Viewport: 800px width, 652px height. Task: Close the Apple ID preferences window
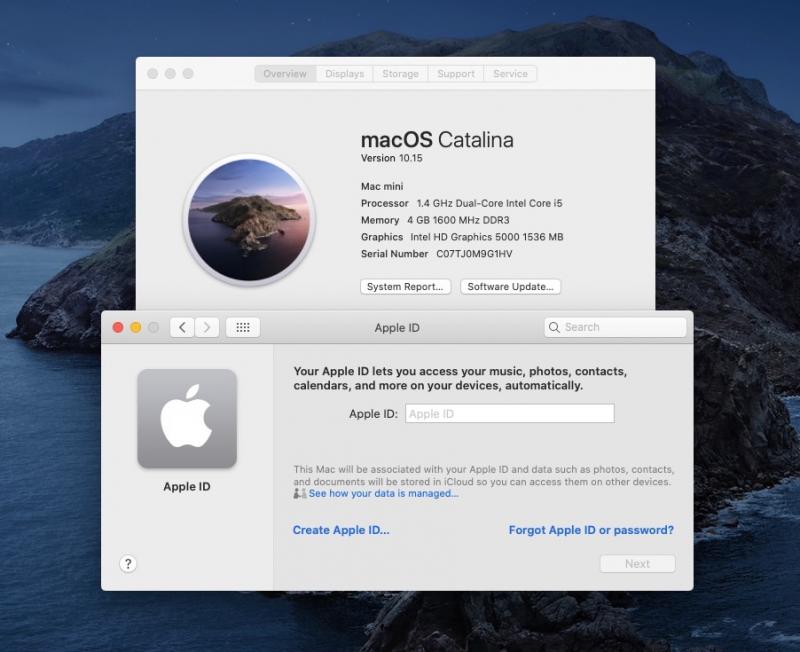coord(118,328)
